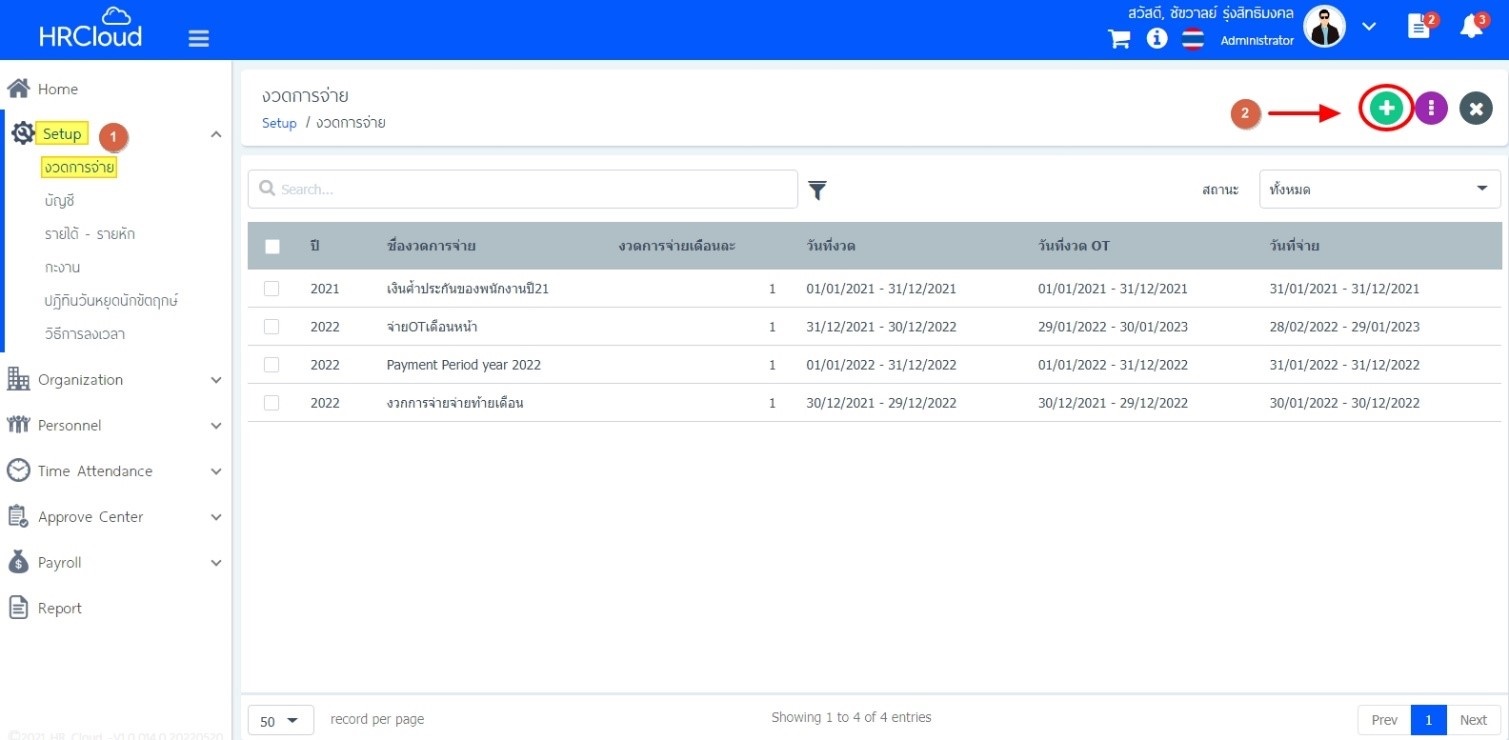1509x740 pixels.
Task: Click into the Search input field
Action: pyautogui.click(x=530, y=189)
